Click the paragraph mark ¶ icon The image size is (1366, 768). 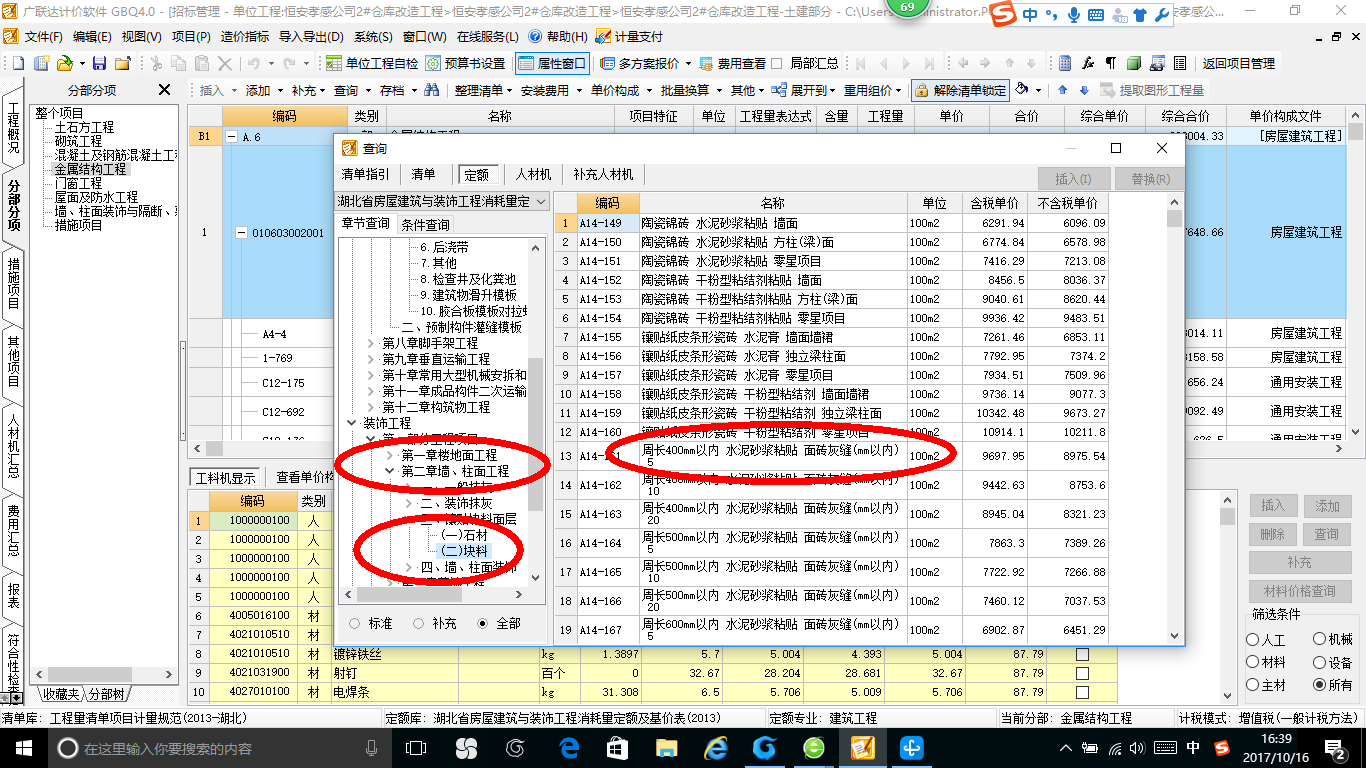tap(1110, 63)
